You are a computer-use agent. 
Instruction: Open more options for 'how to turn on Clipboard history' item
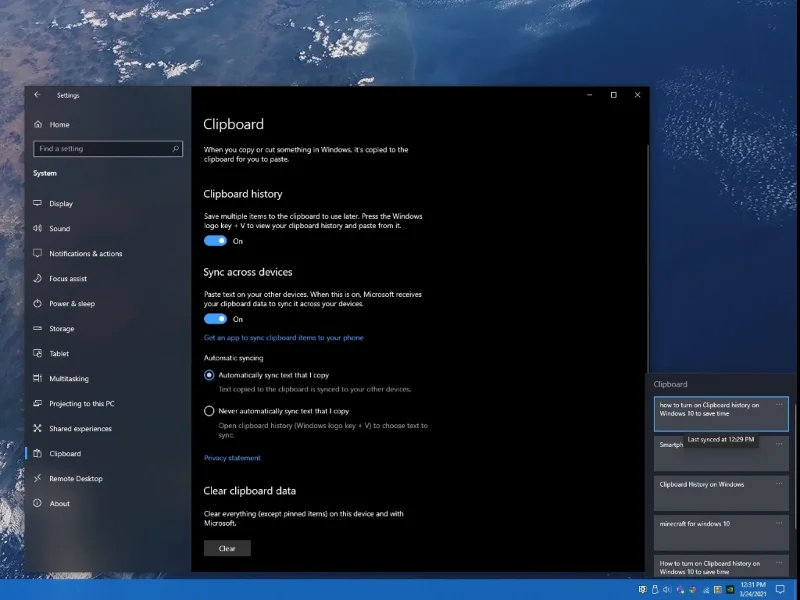779,405
